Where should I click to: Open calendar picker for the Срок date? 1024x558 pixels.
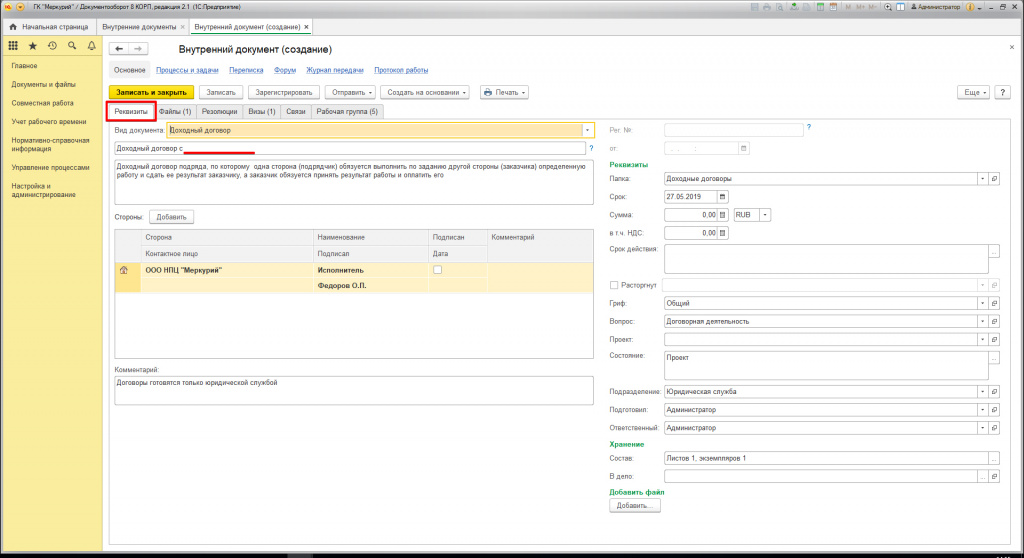tap(724, 196)
